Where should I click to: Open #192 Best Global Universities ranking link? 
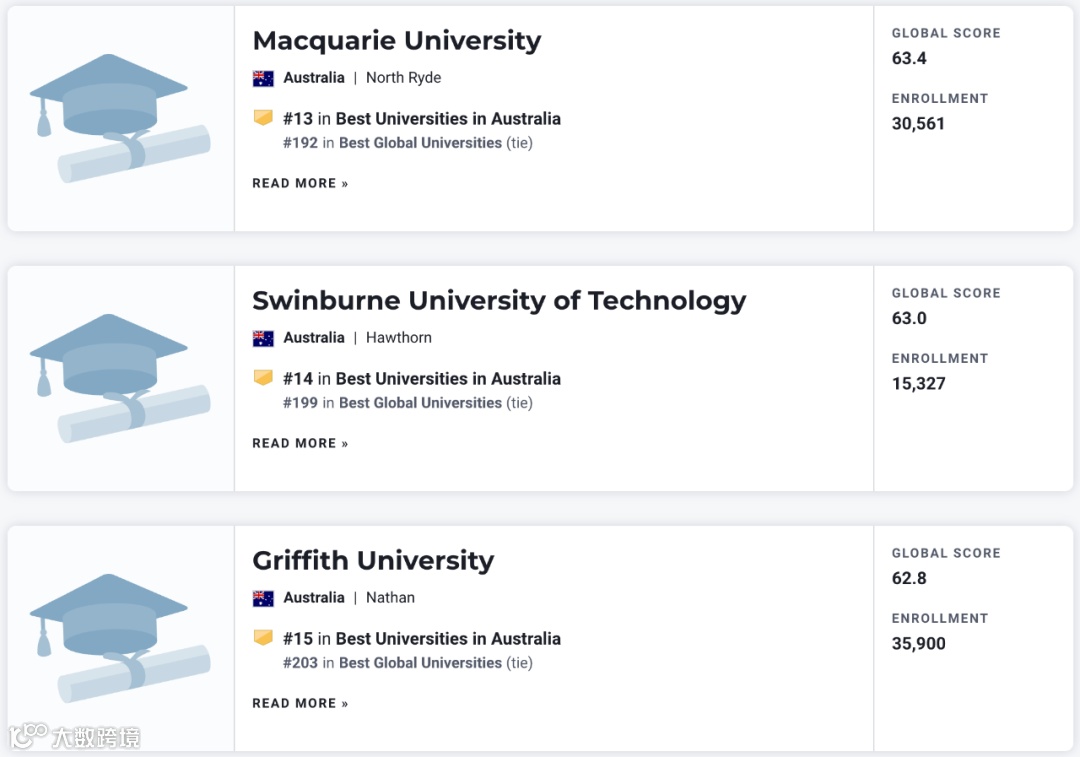[420, 143]
